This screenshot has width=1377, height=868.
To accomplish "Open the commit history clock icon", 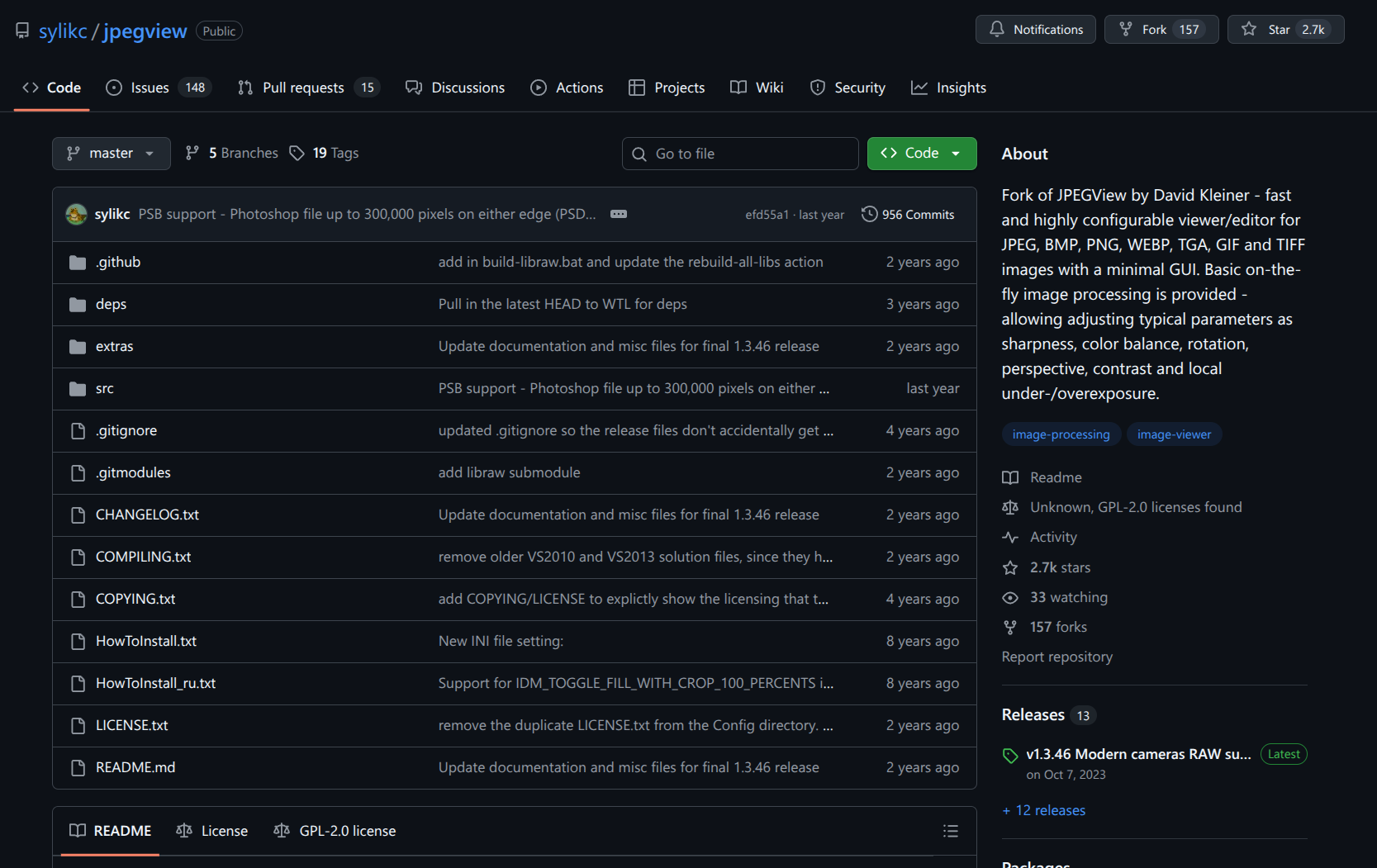I will point(869,214).
